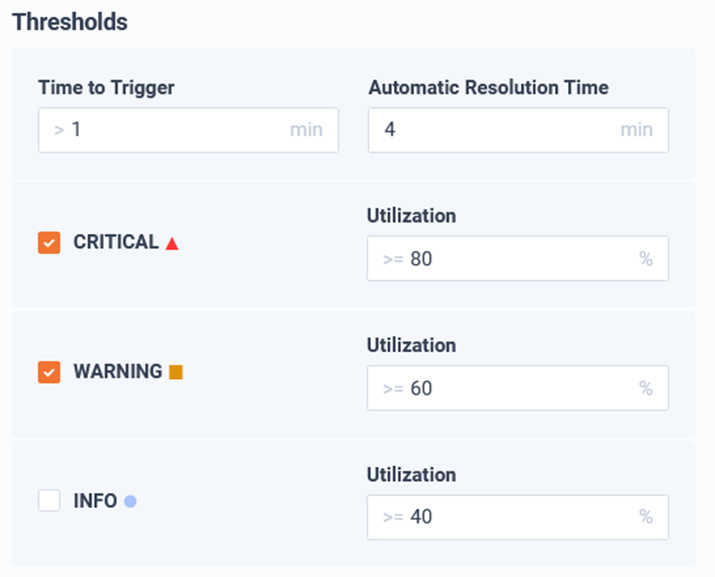715x577 pixels.
Task: Click the percent sign in the 40 field
Action: 646,517
